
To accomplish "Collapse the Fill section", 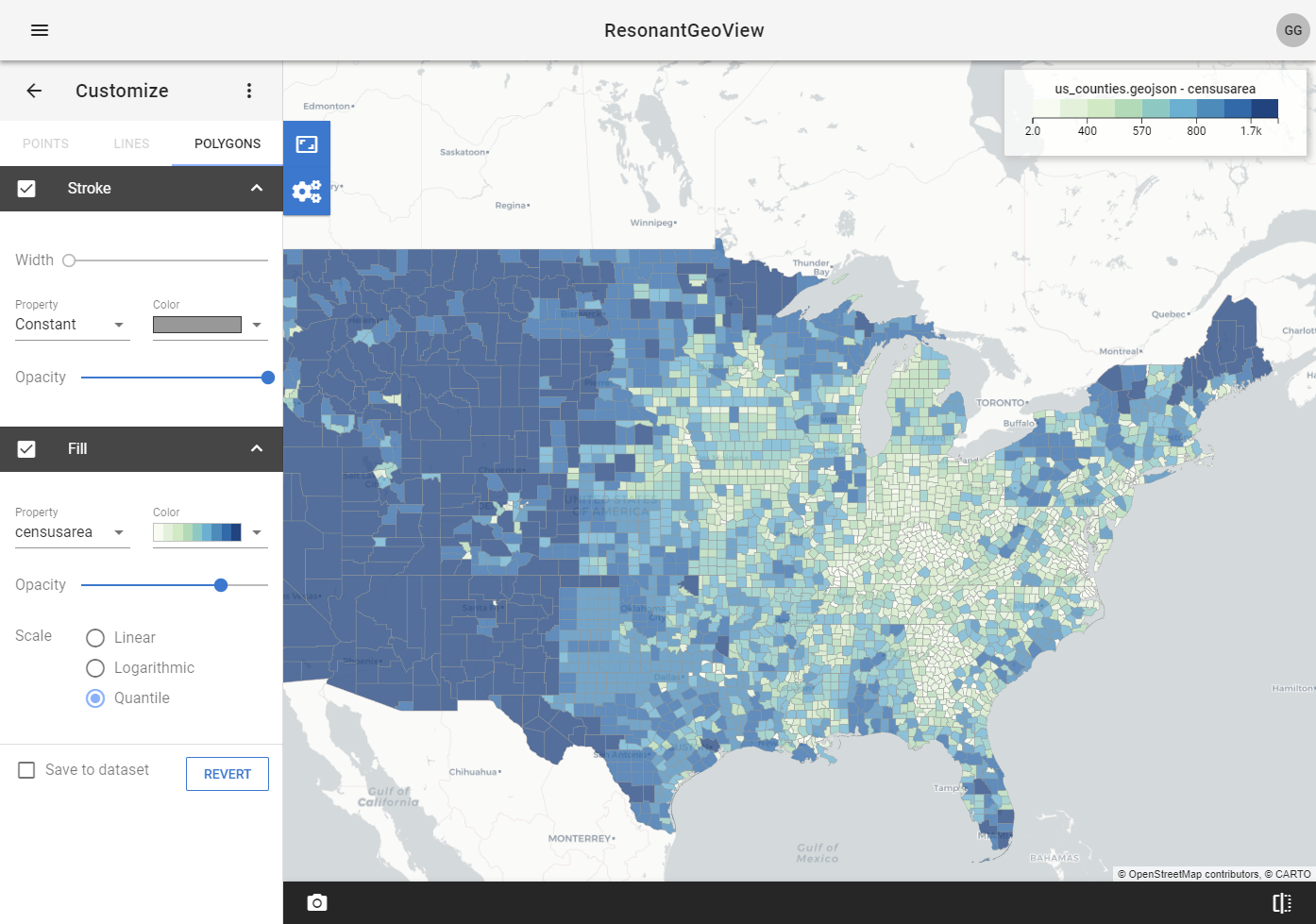I will coord(257,449).
